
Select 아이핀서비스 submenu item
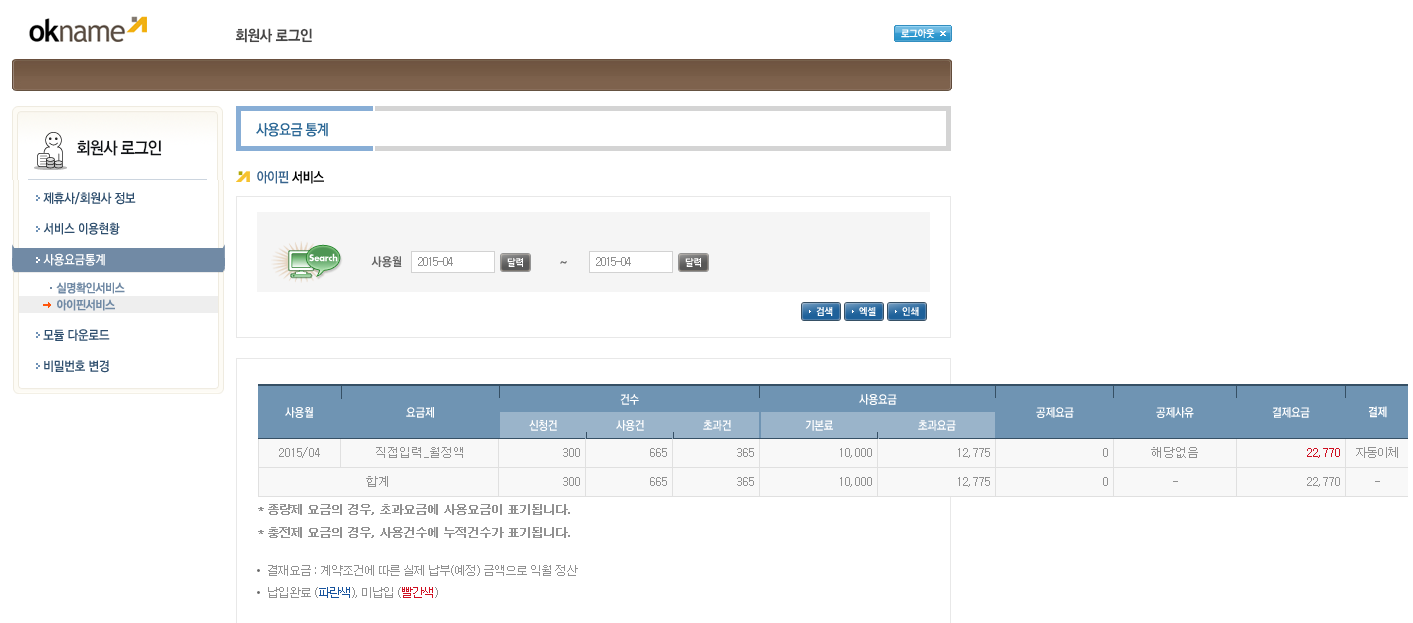coord(85,305)
